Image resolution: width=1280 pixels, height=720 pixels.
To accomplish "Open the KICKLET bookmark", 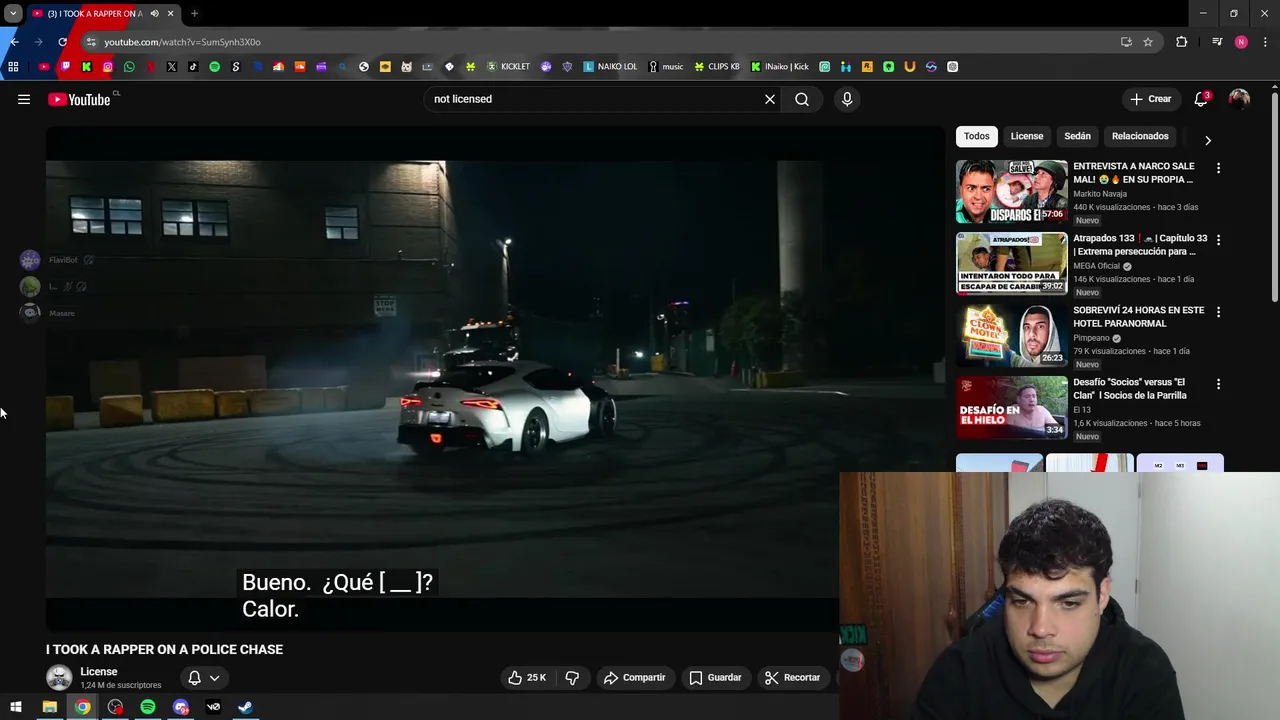I will pyautogui.click(x=508, y=67).
